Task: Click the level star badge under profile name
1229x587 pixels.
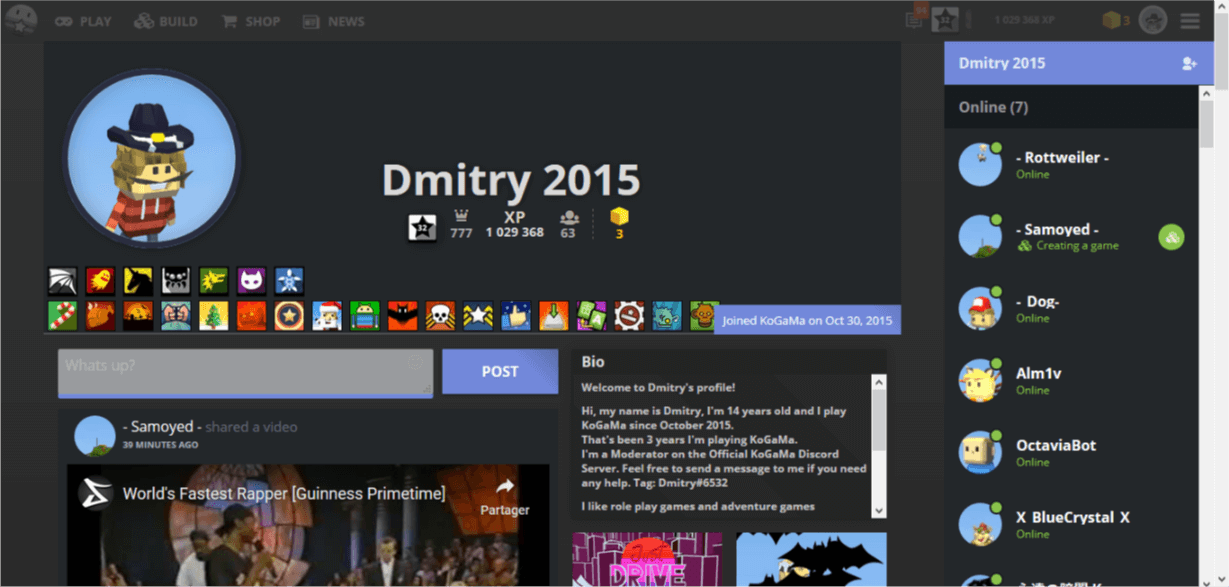Action: pyautogui.click(x=422, y=227)
